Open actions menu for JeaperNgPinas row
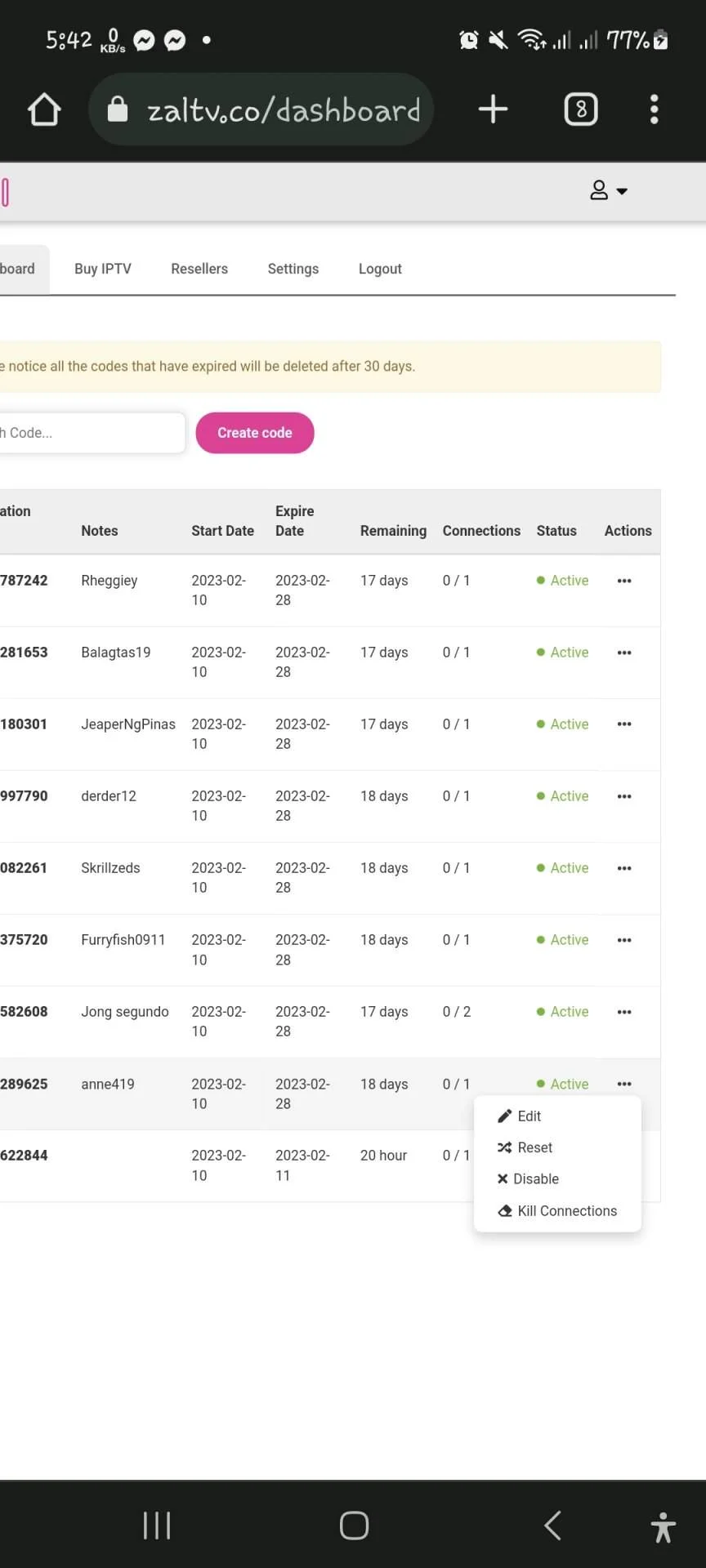 click(x=624, y=724)
